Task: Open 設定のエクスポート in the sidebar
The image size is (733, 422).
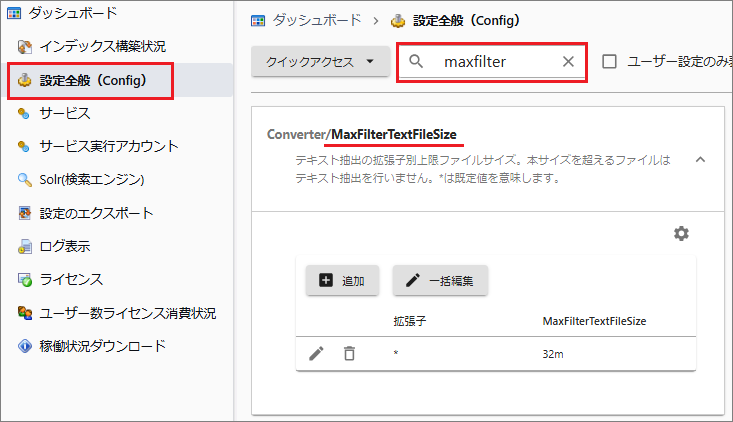Action: [96, 213]
